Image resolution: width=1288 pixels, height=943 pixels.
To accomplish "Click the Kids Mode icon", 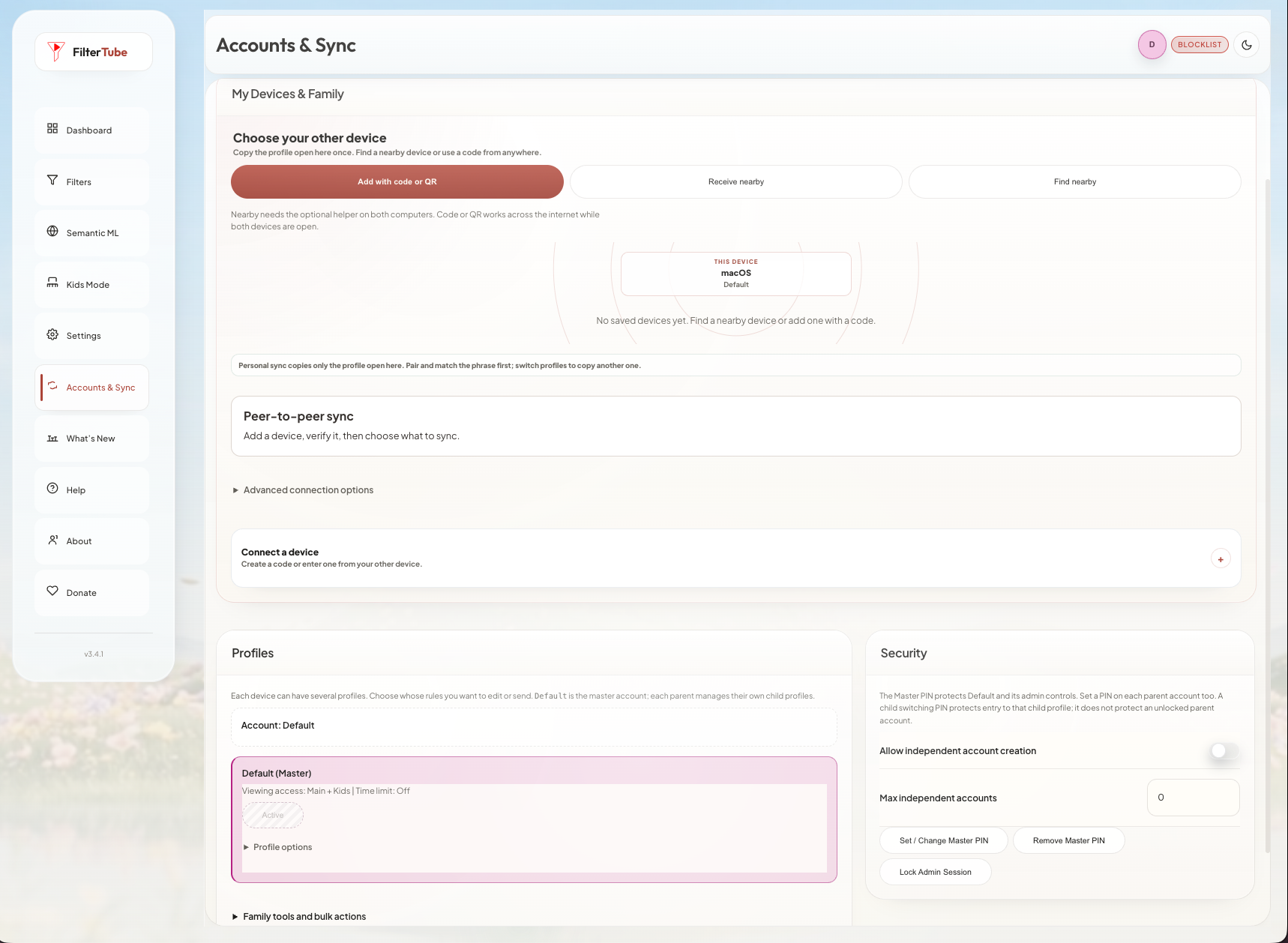I will [52, 283].
